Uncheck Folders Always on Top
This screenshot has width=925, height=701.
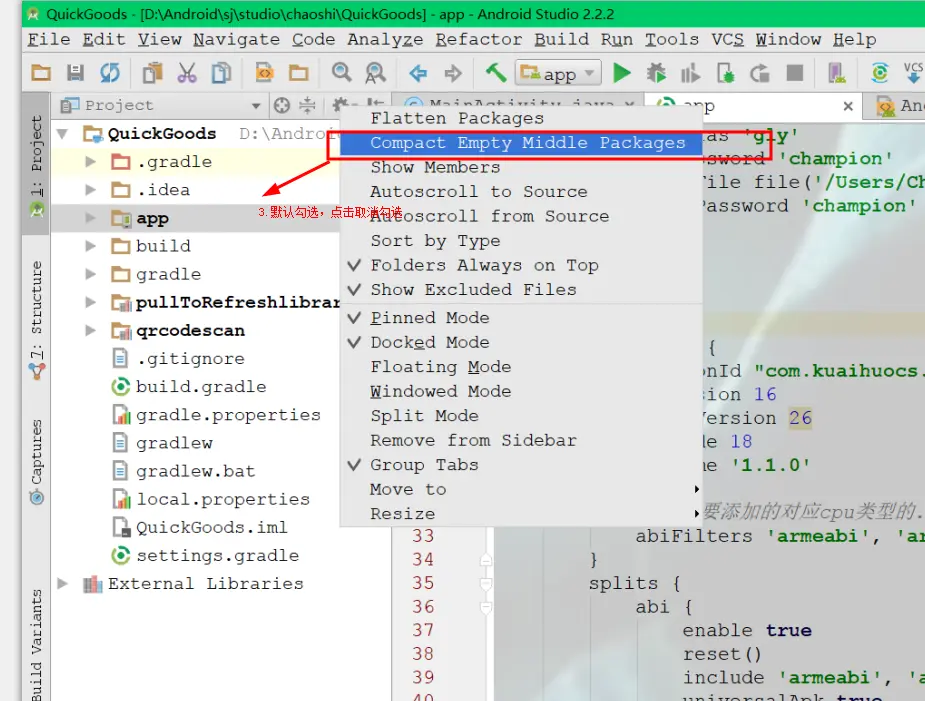(x=521, y=266)
